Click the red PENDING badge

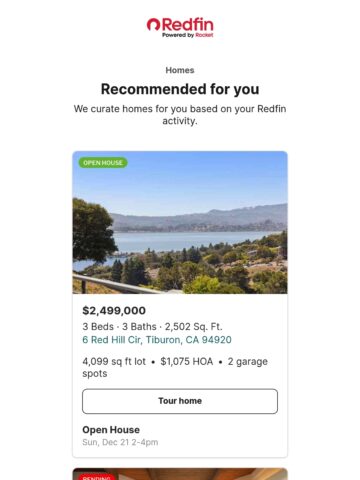pyautogui.click(x=96, y=477)
